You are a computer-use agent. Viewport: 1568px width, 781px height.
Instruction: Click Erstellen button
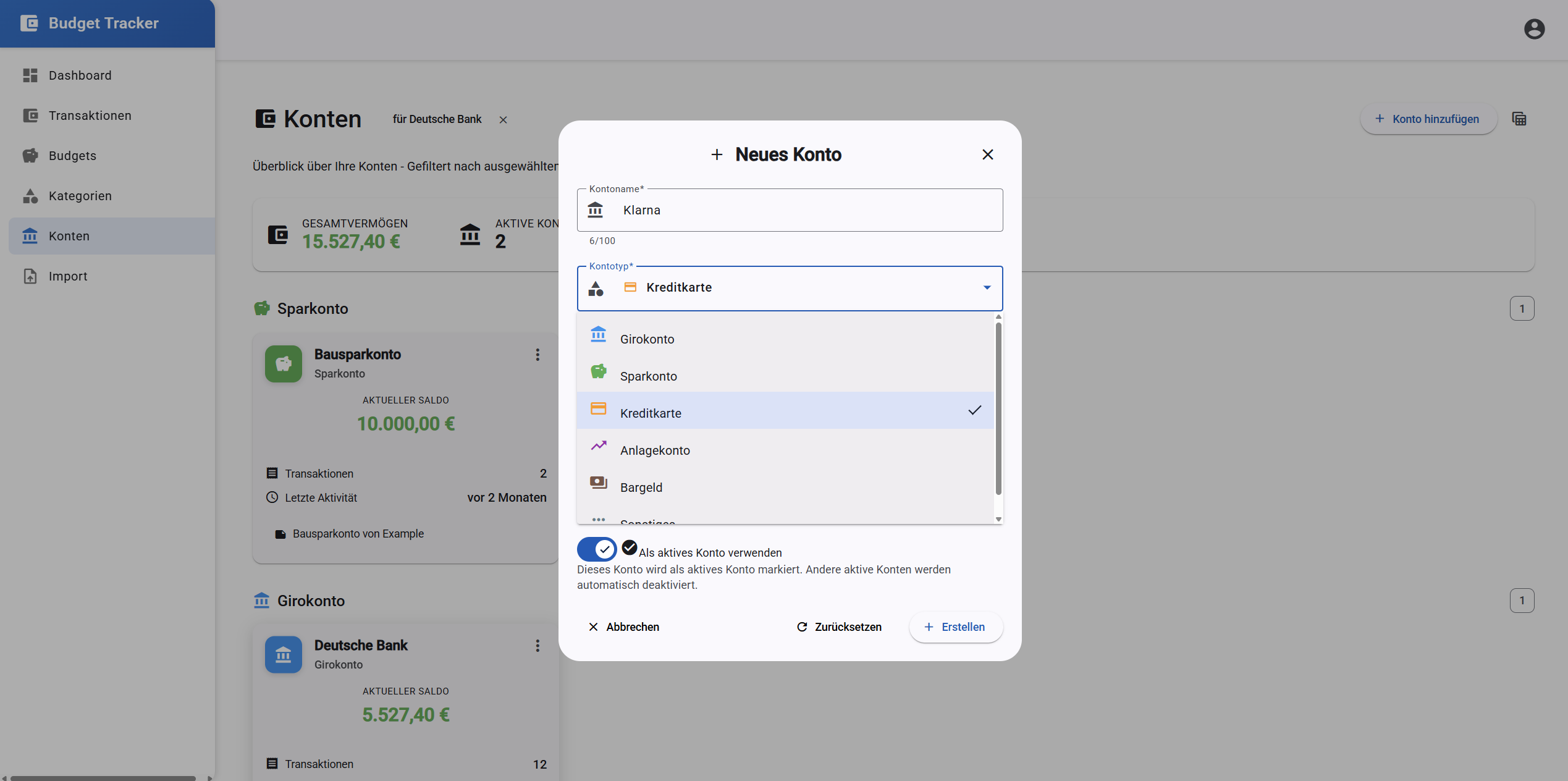[x=956, y=627]
